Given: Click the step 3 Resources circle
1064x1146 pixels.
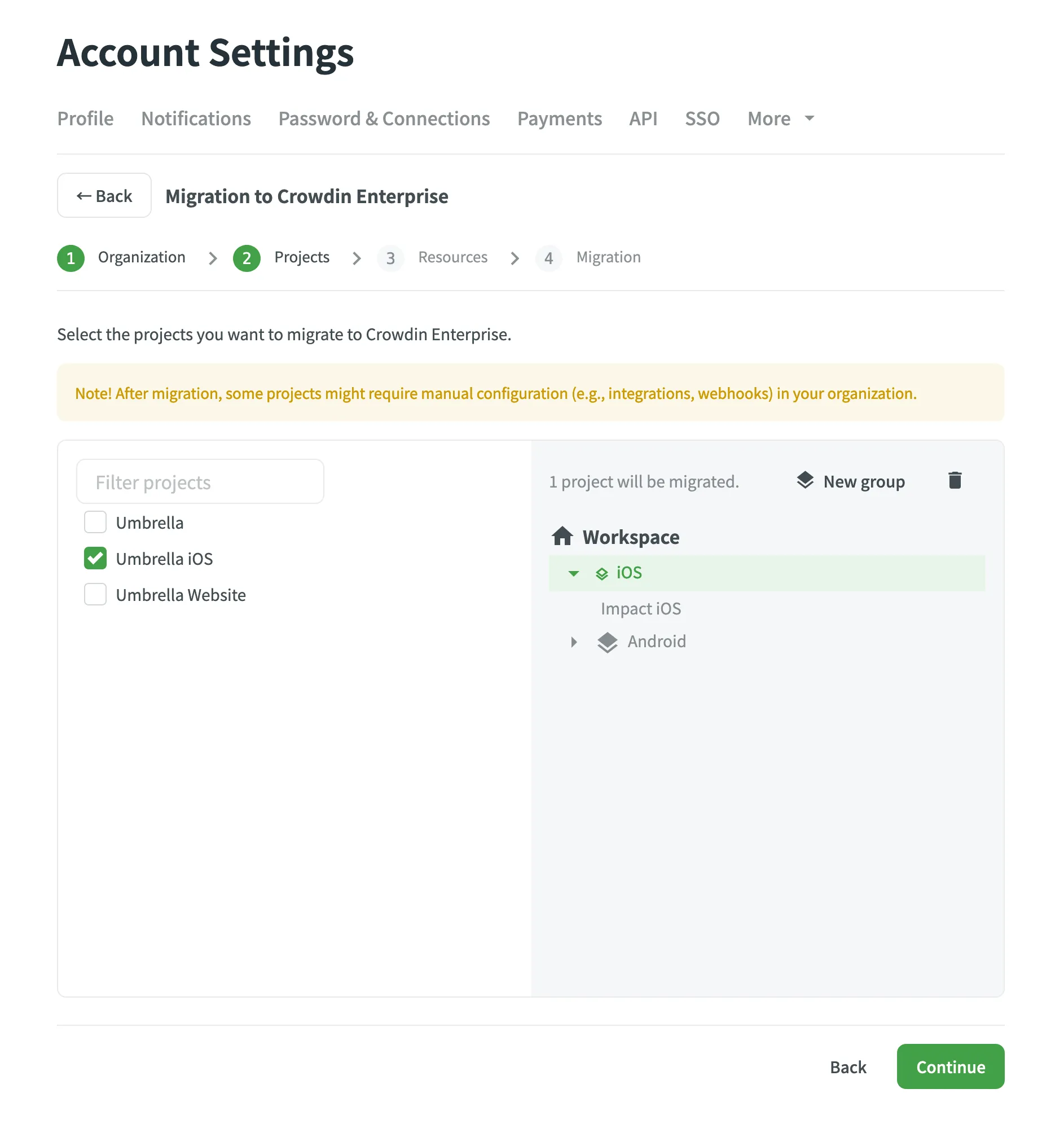Looking at the screenshot, I should click(390, 258).
